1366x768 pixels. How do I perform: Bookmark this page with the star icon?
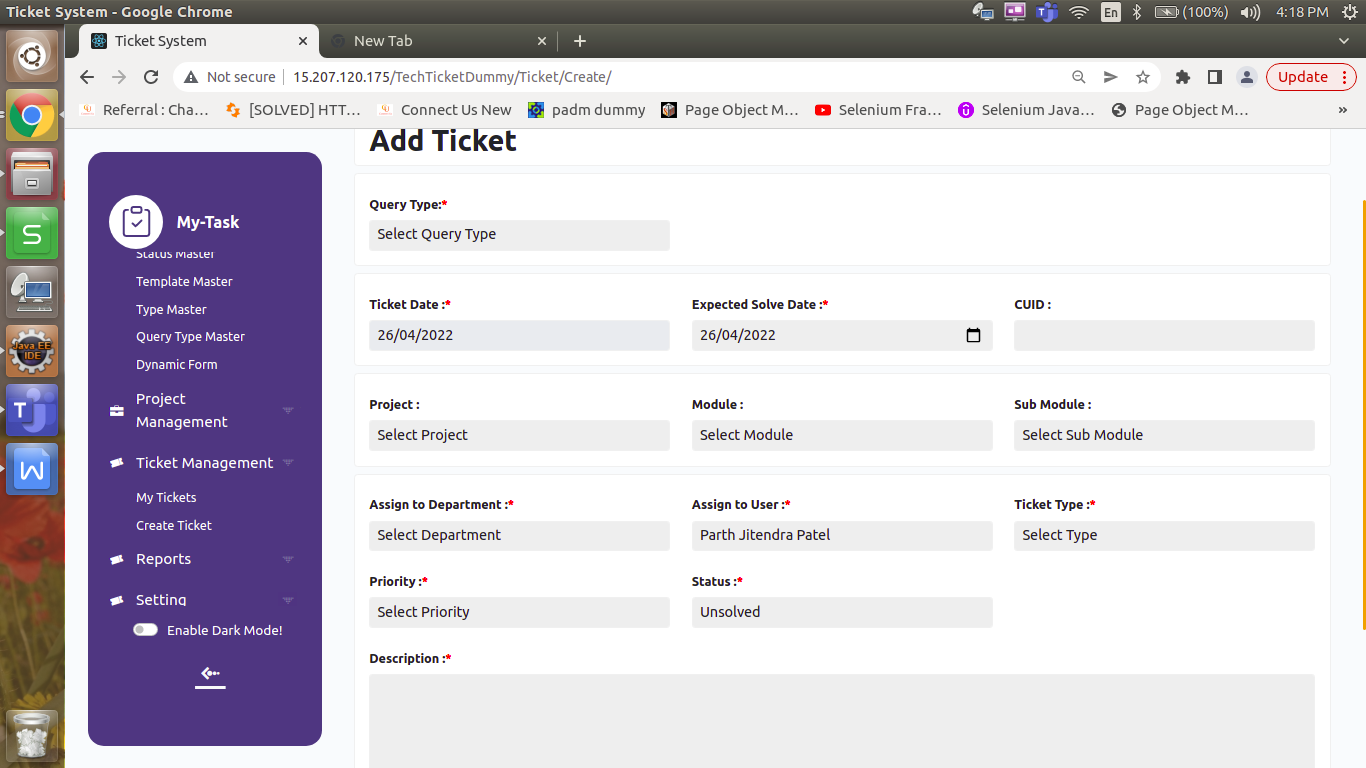tap(1143, 77)
